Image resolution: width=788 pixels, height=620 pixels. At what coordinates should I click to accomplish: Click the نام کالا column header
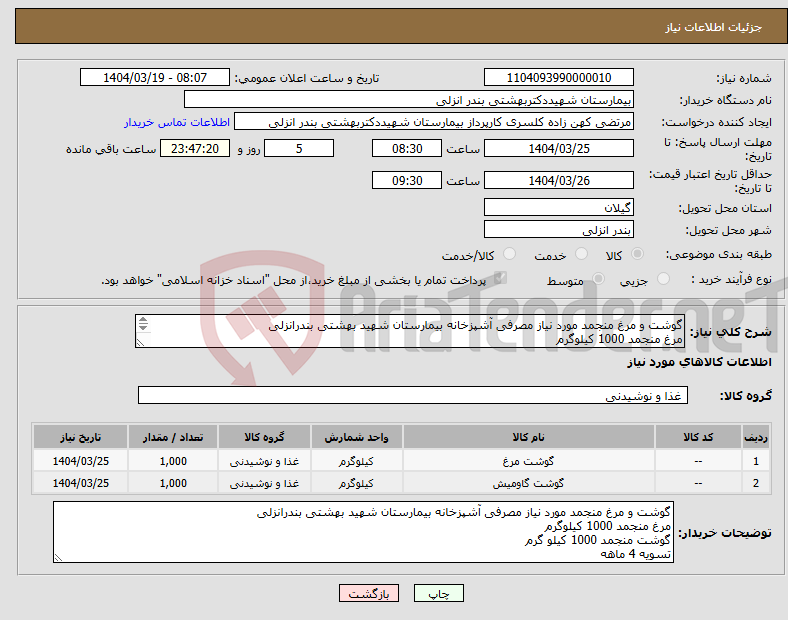[x=528, y=437]
